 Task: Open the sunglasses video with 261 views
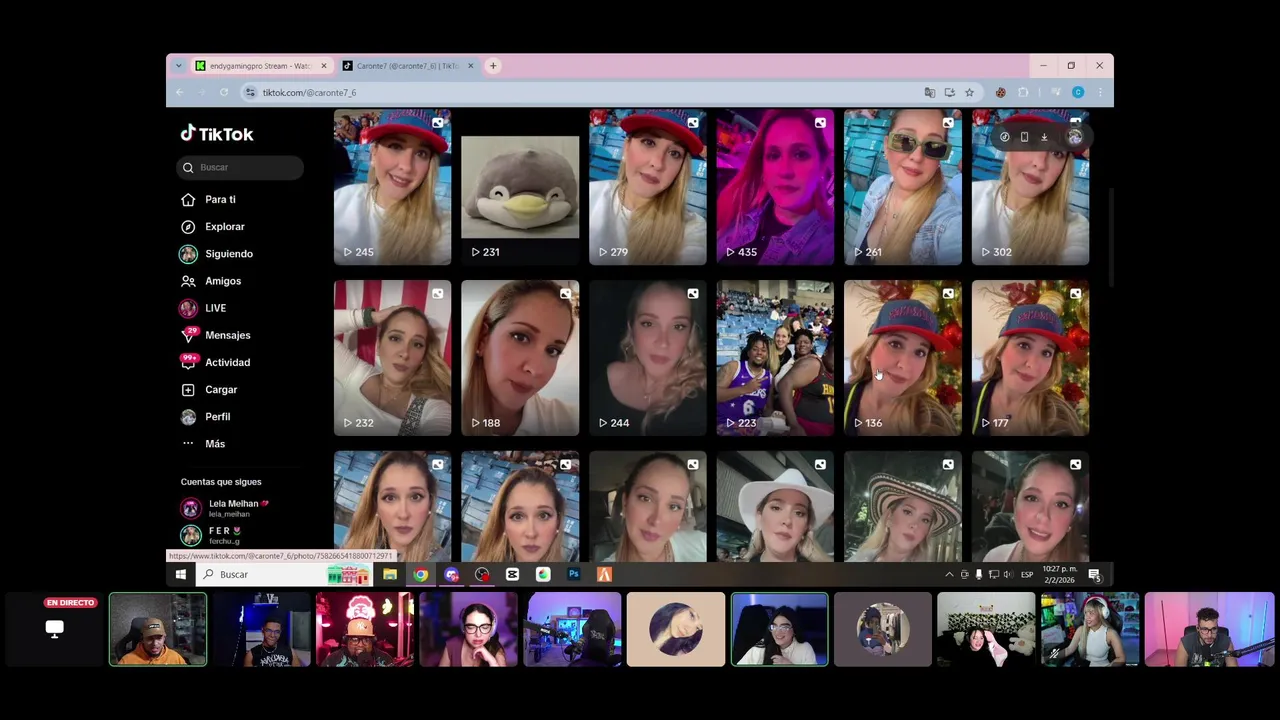[903, 187]
